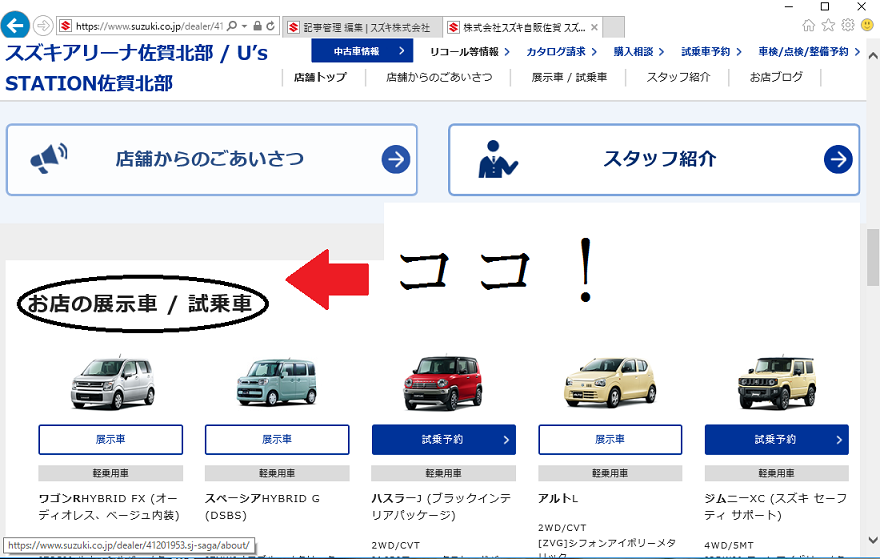
Task: Click the arrow circle on 店舗からのごあいさつ banner
Action: click(x=396, y=159)
